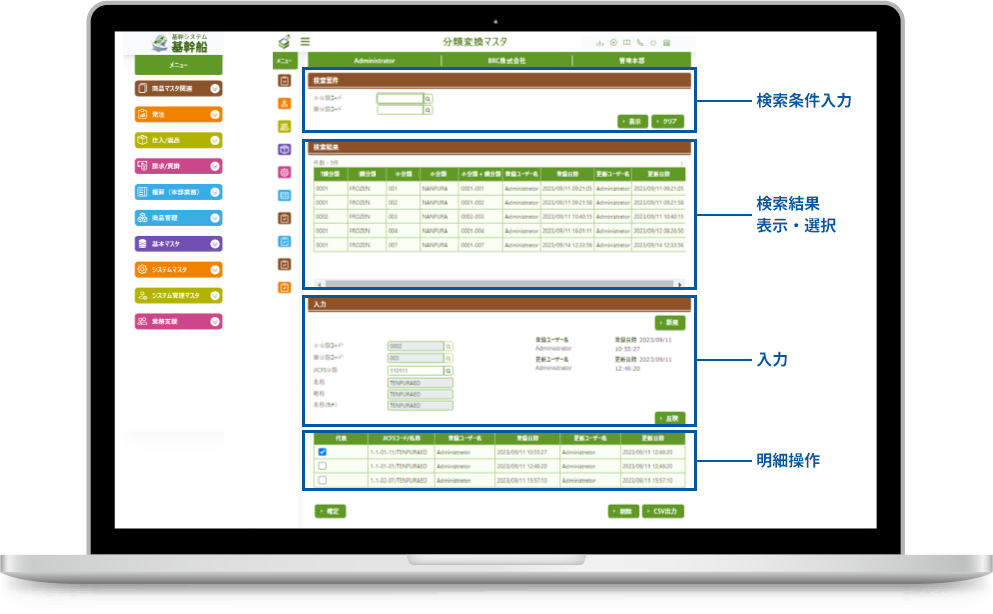Click the phone icon in the top toolbar

639,43
